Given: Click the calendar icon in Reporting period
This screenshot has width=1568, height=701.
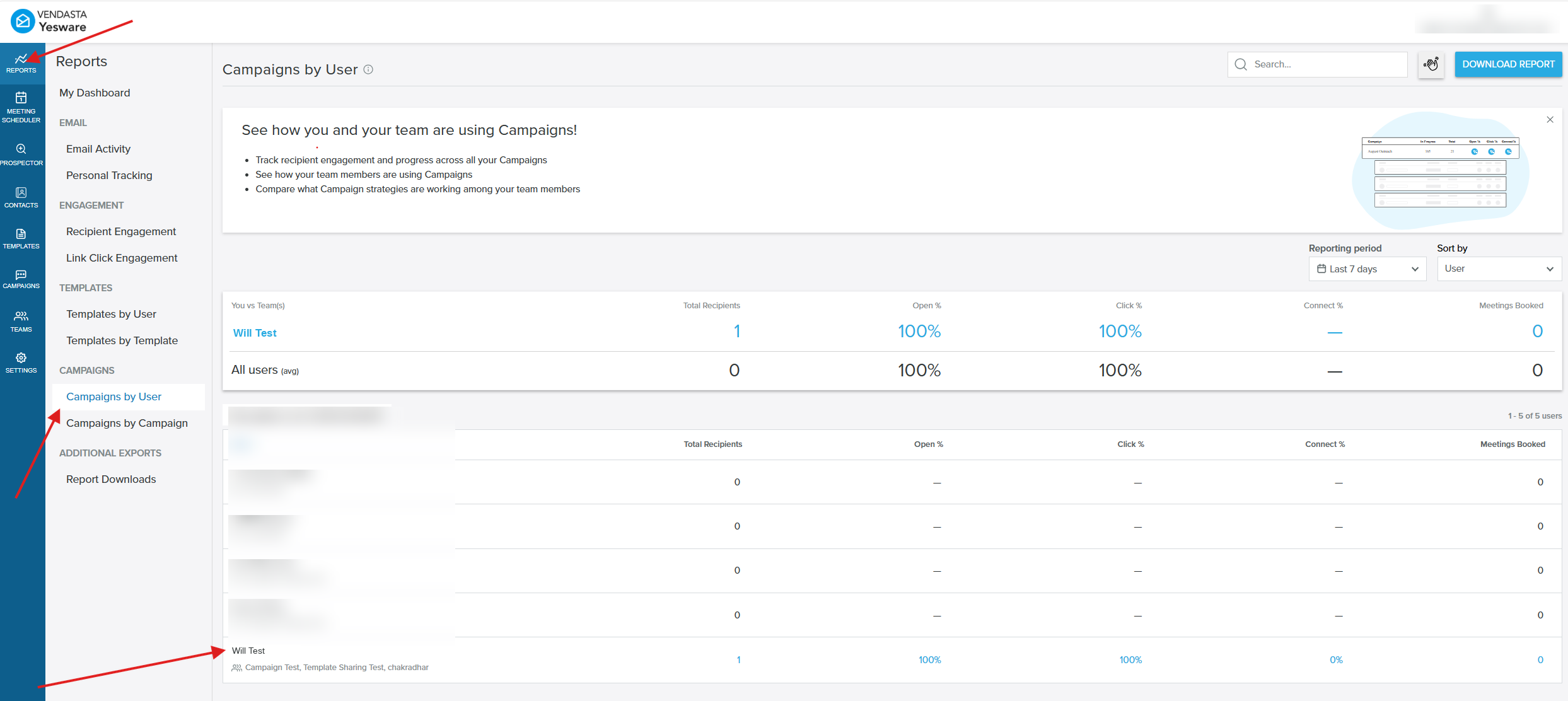Looking at the screenshot, I should click(x=1321, y=269).
